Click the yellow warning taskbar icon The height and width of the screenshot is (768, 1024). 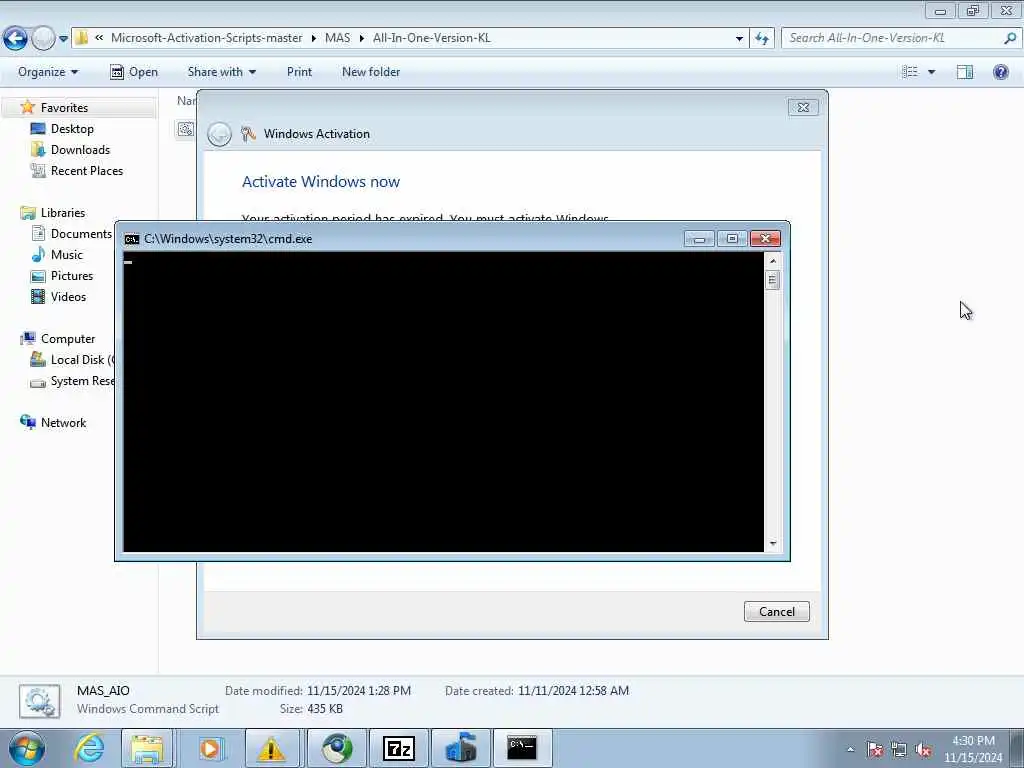point(271,748)
